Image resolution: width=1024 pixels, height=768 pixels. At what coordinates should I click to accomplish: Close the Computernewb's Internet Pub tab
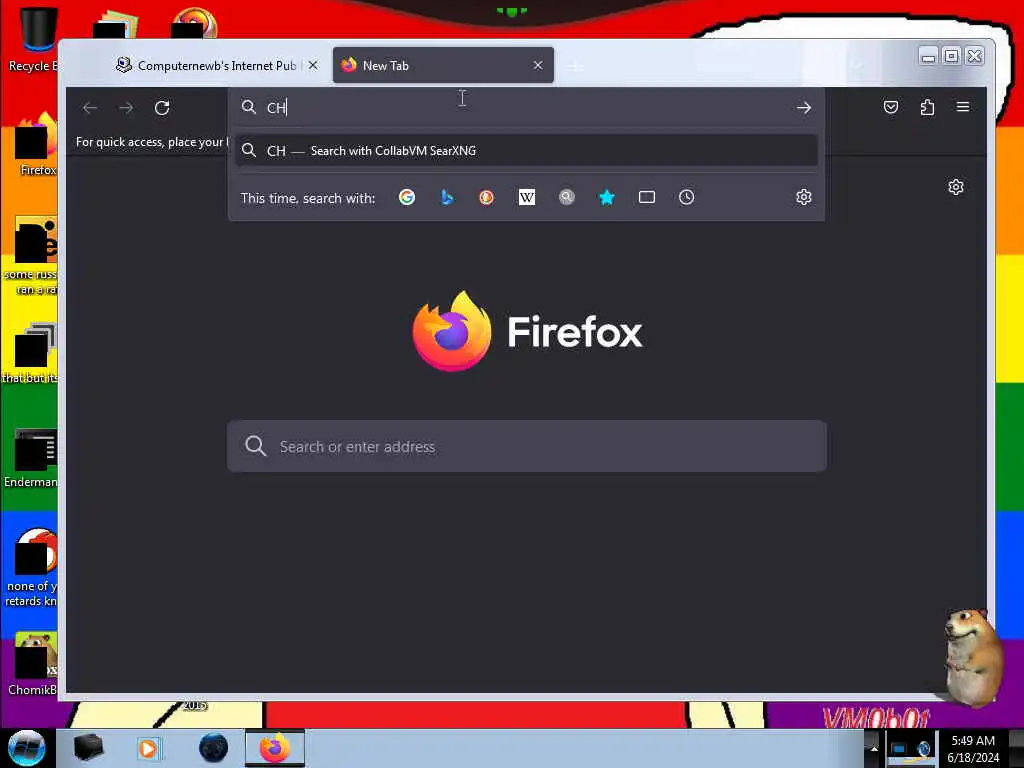[313, 65]
